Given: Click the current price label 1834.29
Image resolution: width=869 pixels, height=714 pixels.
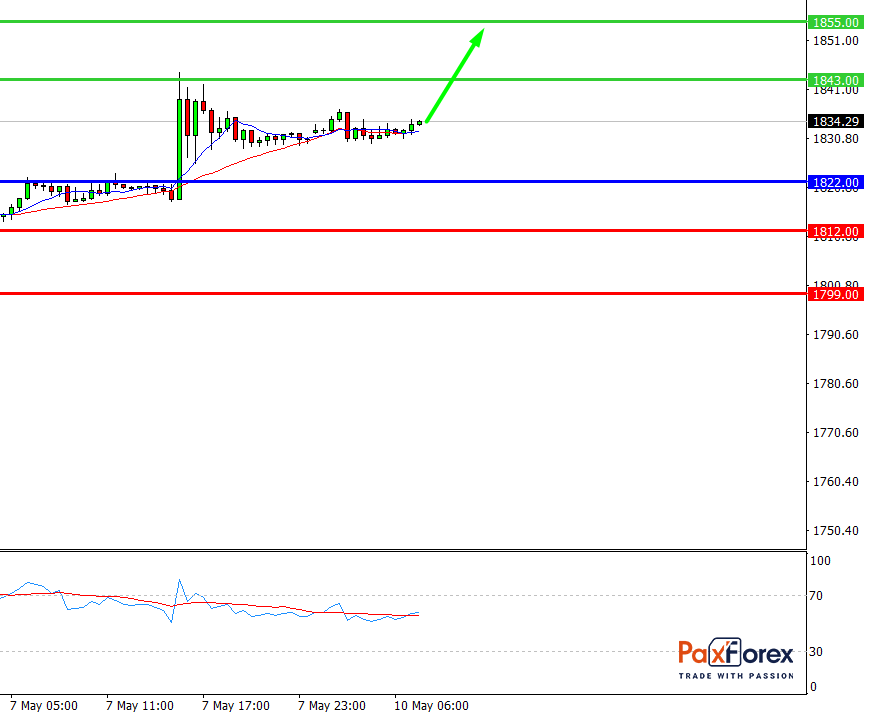Looking at the screenshot, I should pyautogui.click(x=836, y=121).
